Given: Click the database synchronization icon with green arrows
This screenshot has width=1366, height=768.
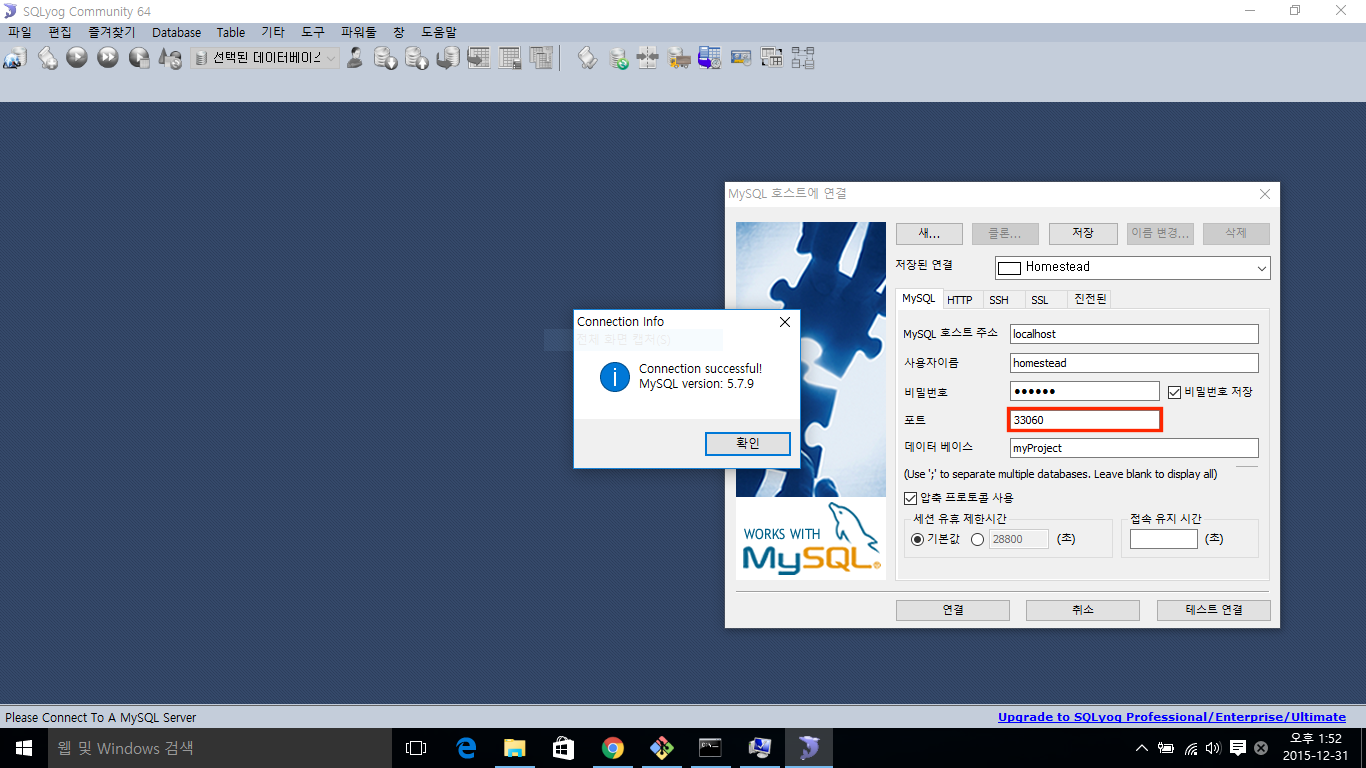Looking at the screenshot, I should tap(619, 58).
